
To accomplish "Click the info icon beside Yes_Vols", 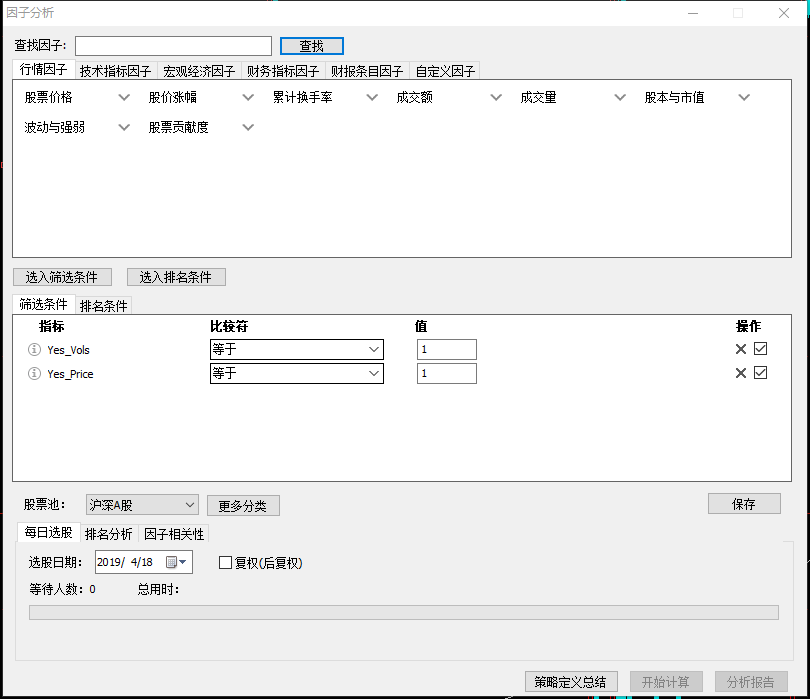I will click(x=34, y=349).
